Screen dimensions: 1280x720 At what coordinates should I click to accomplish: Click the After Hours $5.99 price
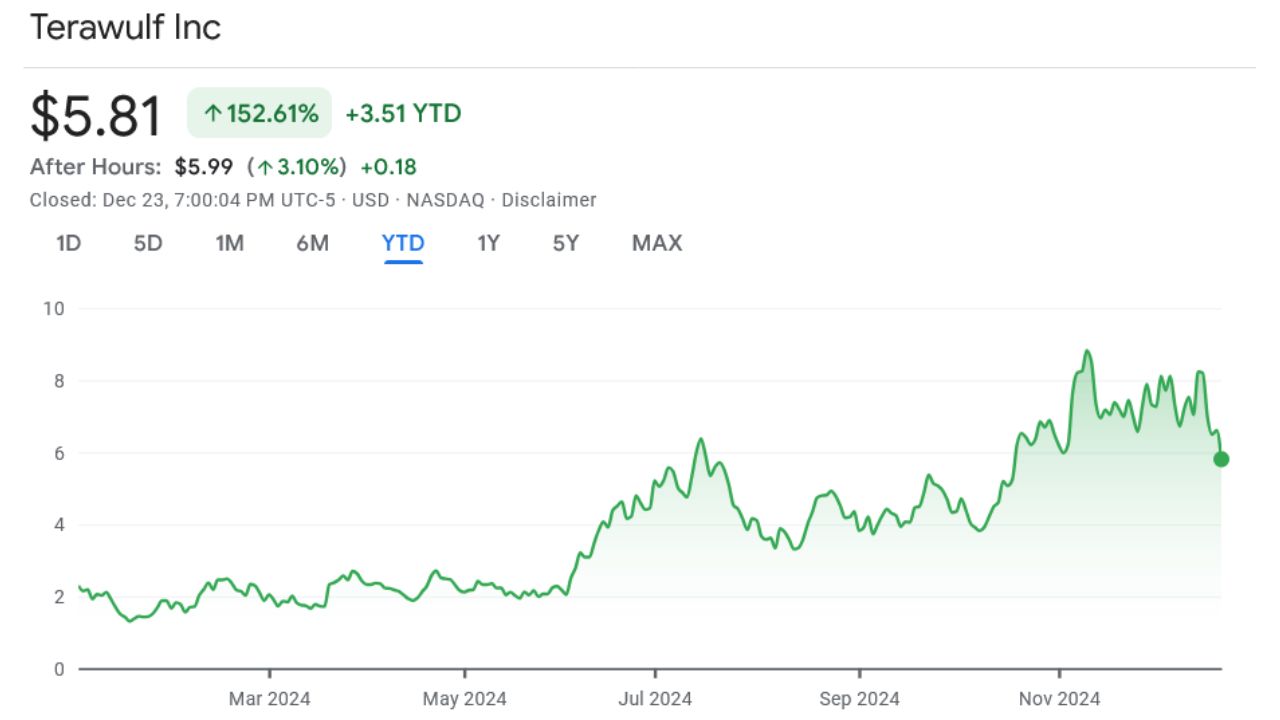(x=204, y=166)
